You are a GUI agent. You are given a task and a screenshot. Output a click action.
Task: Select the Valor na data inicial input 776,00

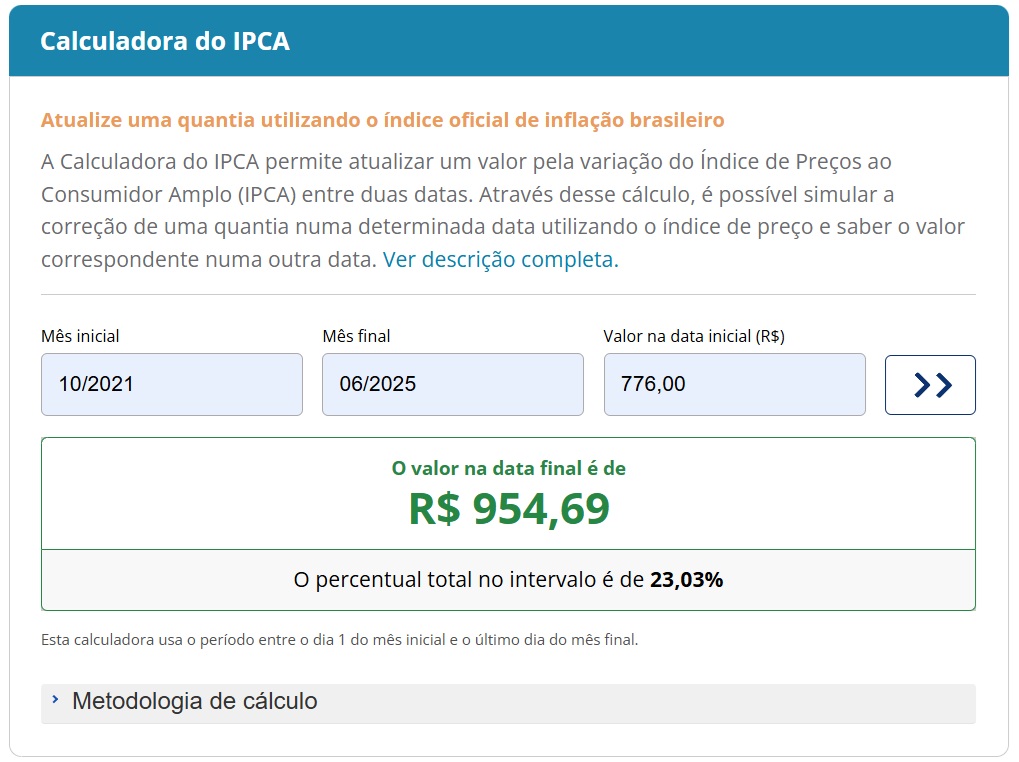(734, 385)
